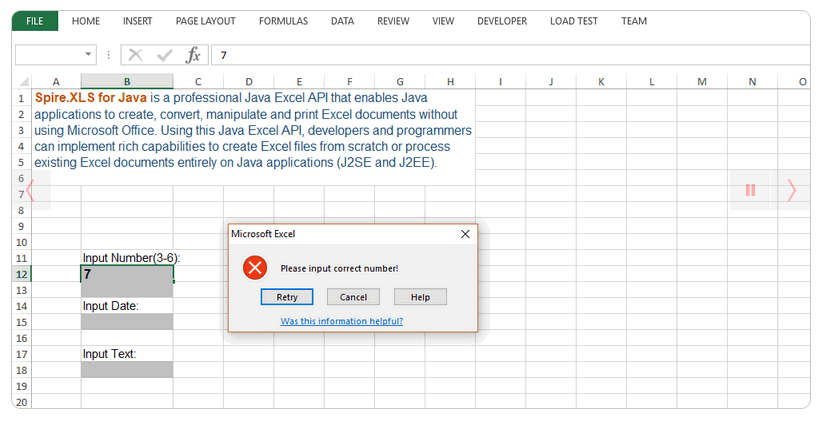Open the PAGE LAYOUT tab
The width and height of the screenshot is (821, 421).
[205, 21]
